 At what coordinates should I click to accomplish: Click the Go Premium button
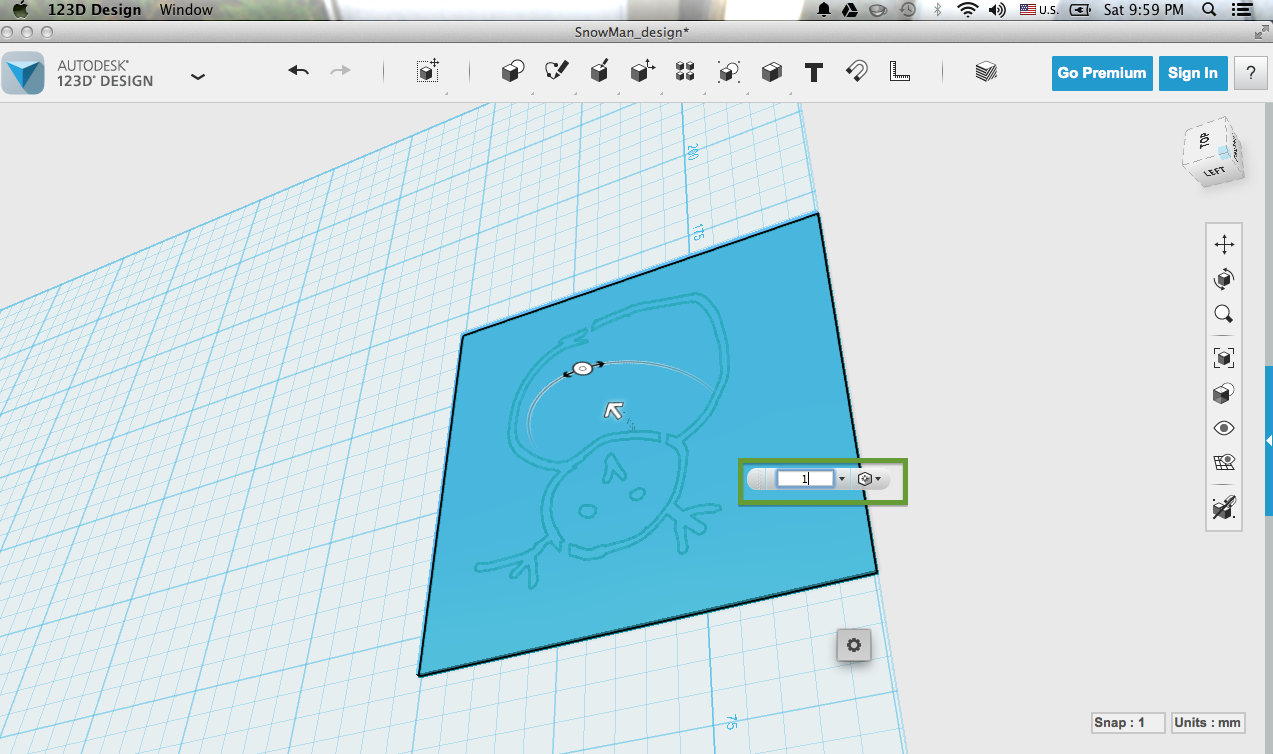[x=1101, y=73]
